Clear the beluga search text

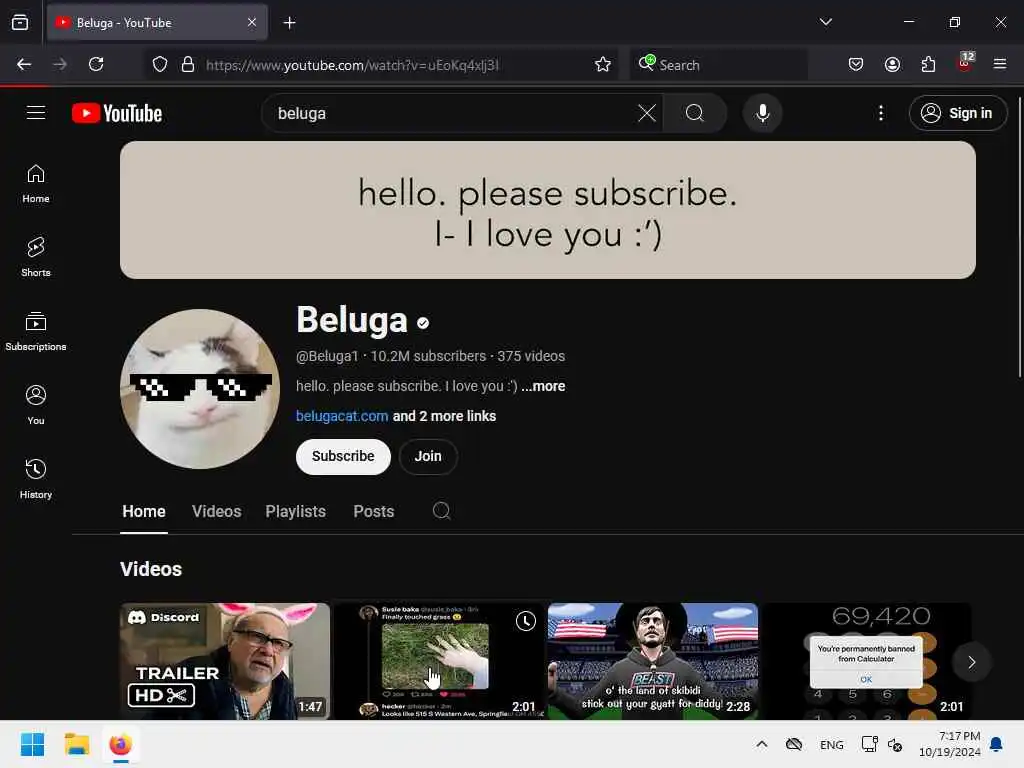coord(647,113)
